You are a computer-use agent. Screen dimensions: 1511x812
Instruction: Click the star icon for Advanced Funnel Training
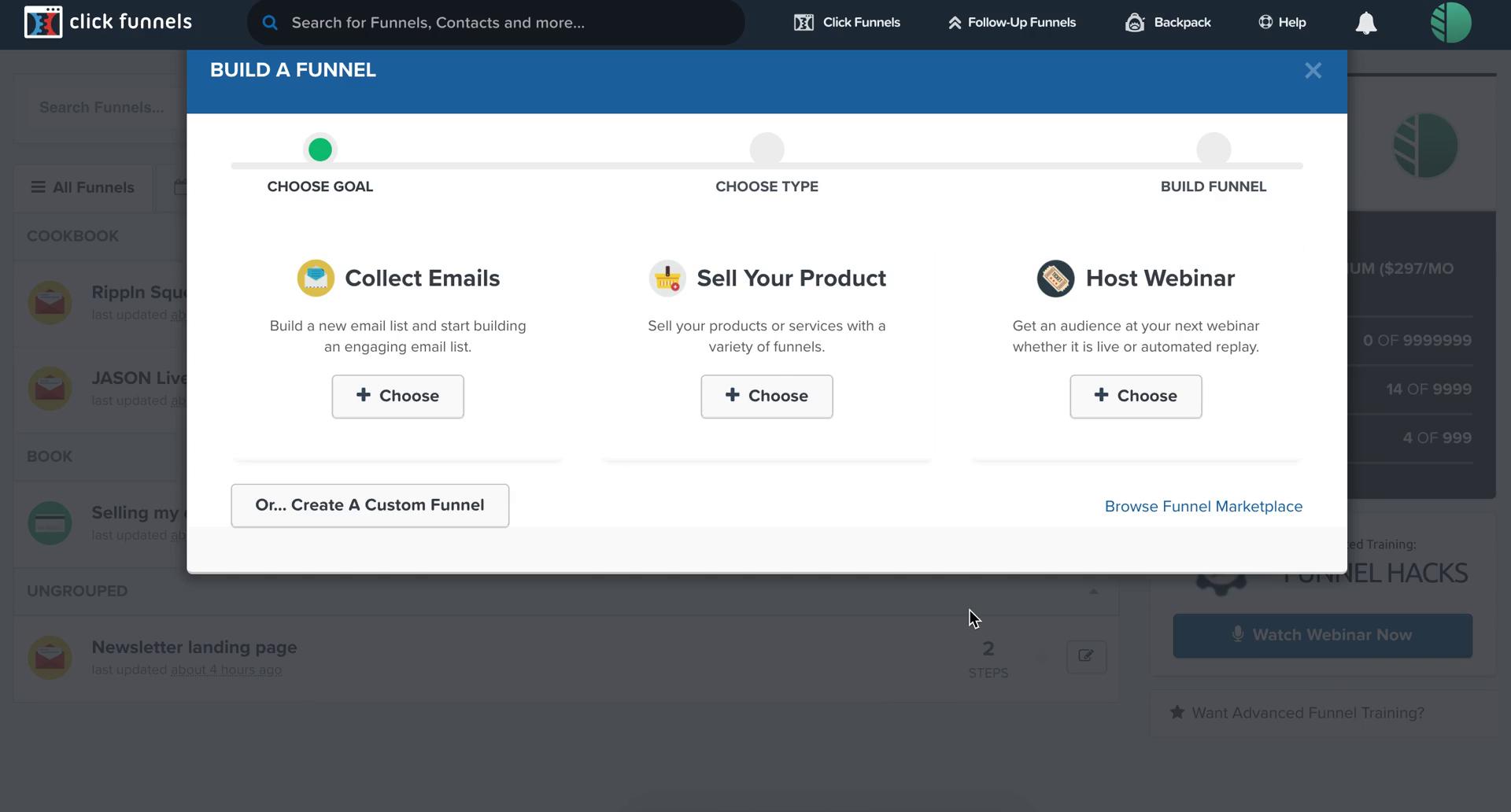(x=1177, y=713)
